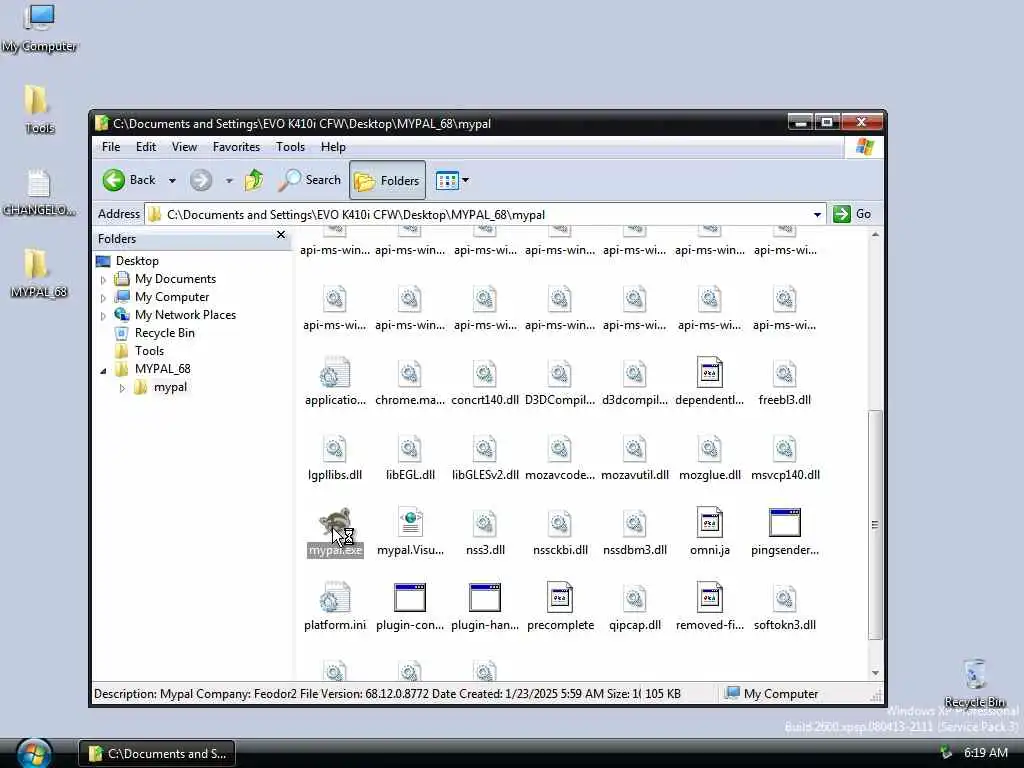Select the lgpllibs.dll file icon
Image resolution: width=1024 pixels, height=768 pixels.
[x=335, y=448]
